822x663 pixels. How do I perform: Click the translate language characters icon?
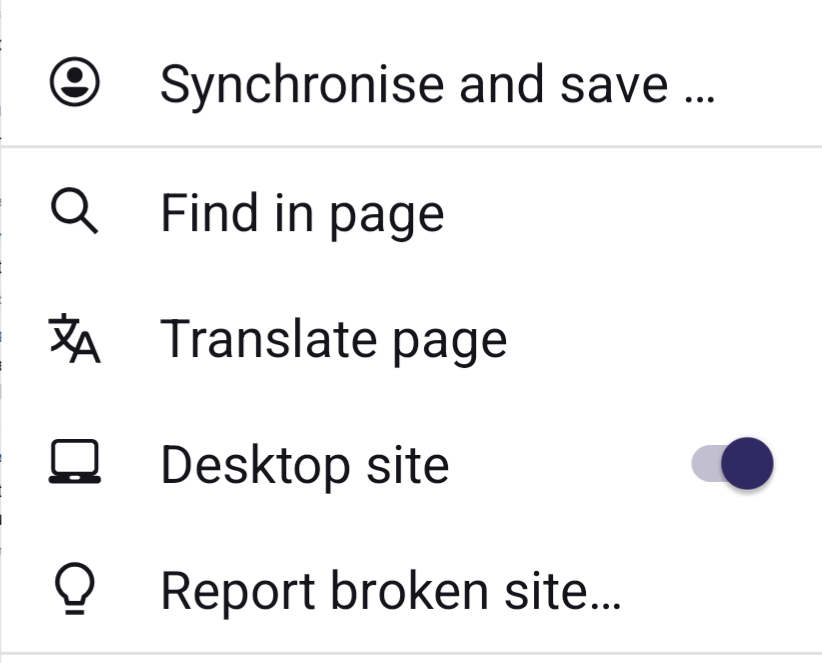(x=75, y=339)
